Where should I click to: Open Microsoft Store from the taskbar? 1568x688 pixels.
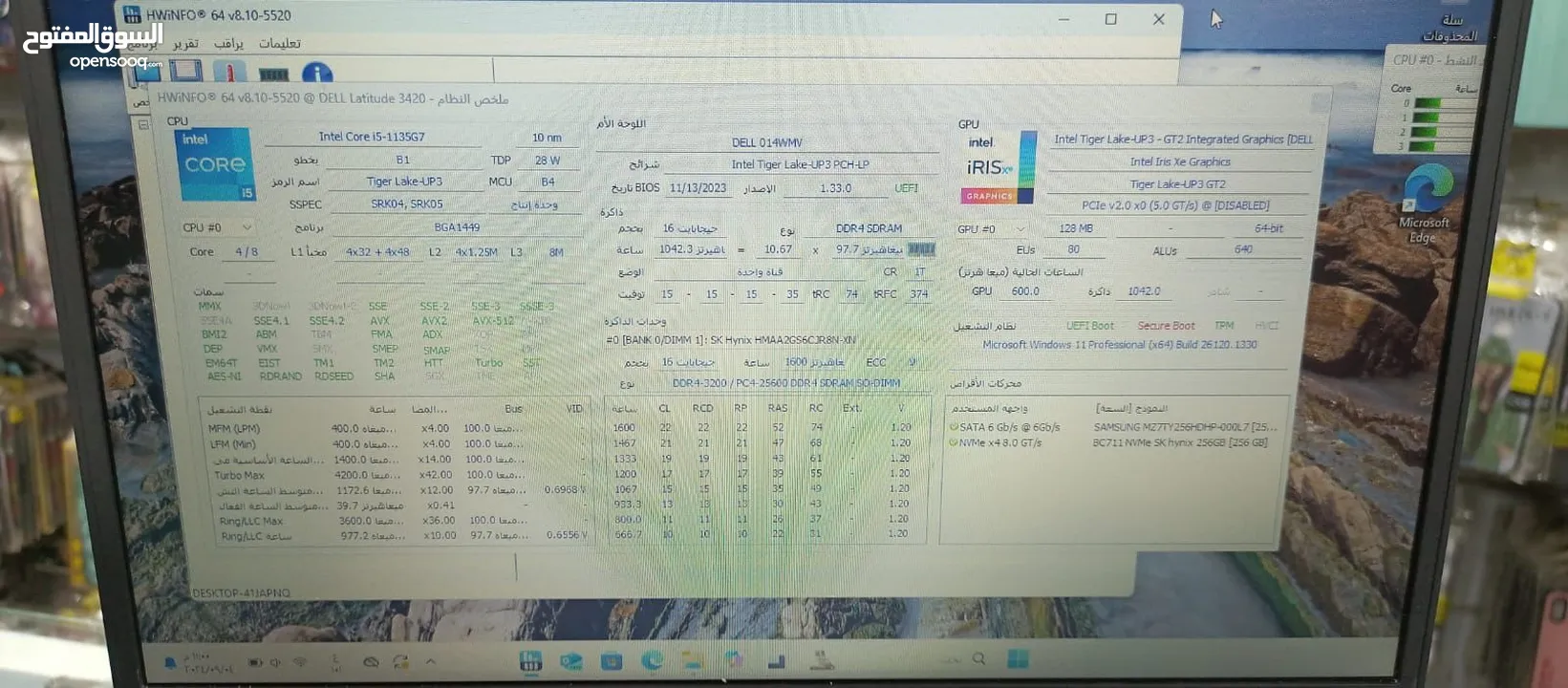[612, 660]
